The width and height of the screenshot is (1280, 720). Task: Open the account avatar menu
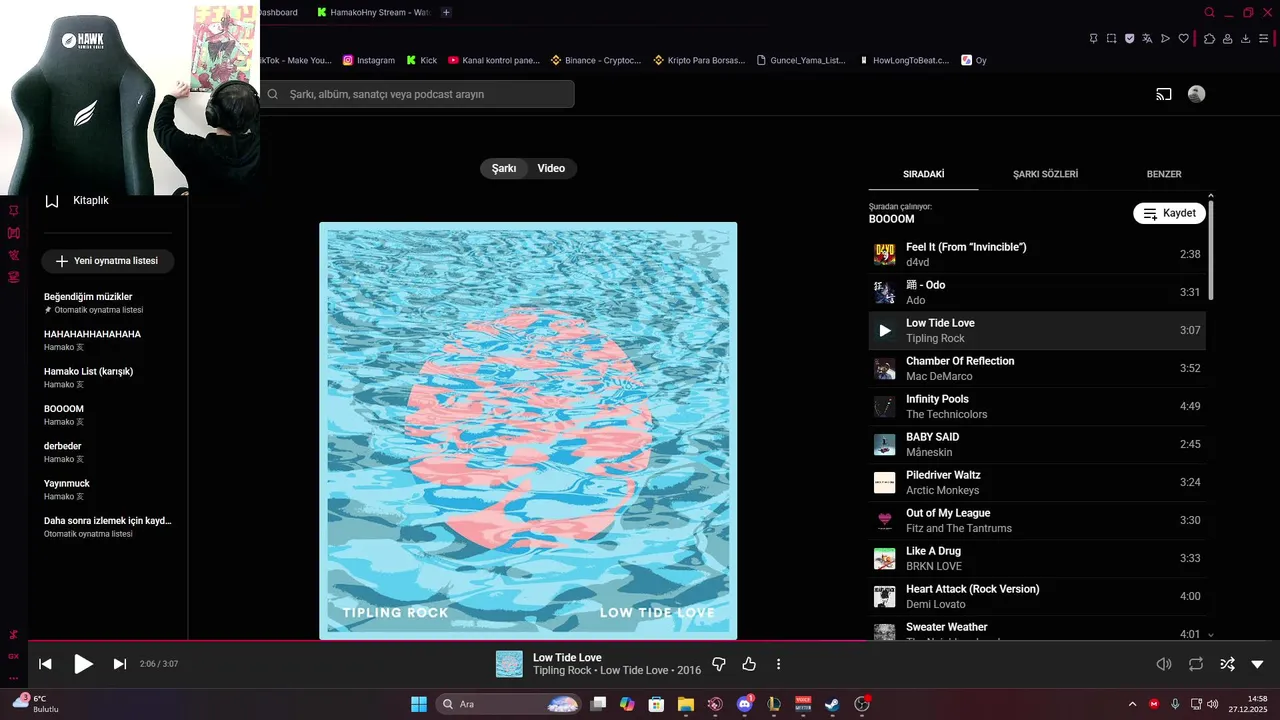pos(1196,94)
